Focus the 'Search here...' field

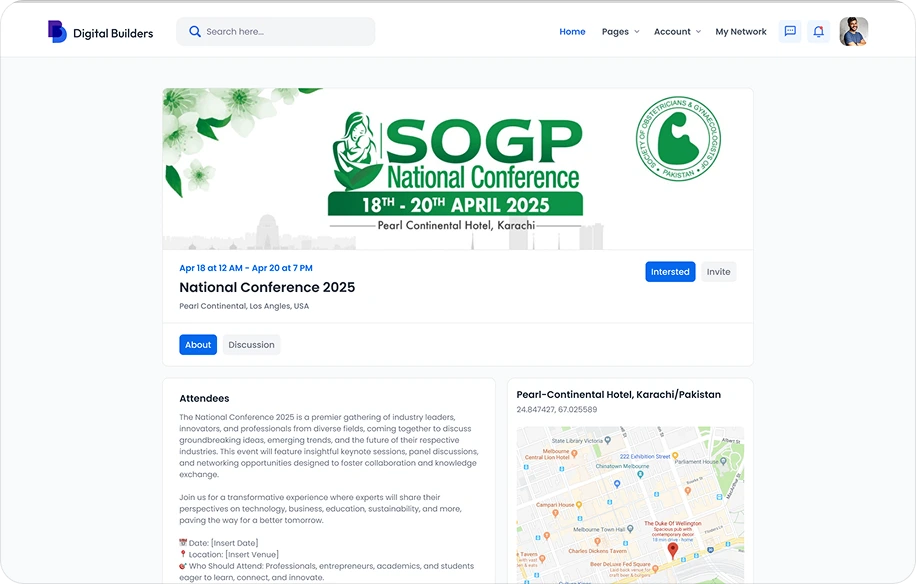click(276, 32)
